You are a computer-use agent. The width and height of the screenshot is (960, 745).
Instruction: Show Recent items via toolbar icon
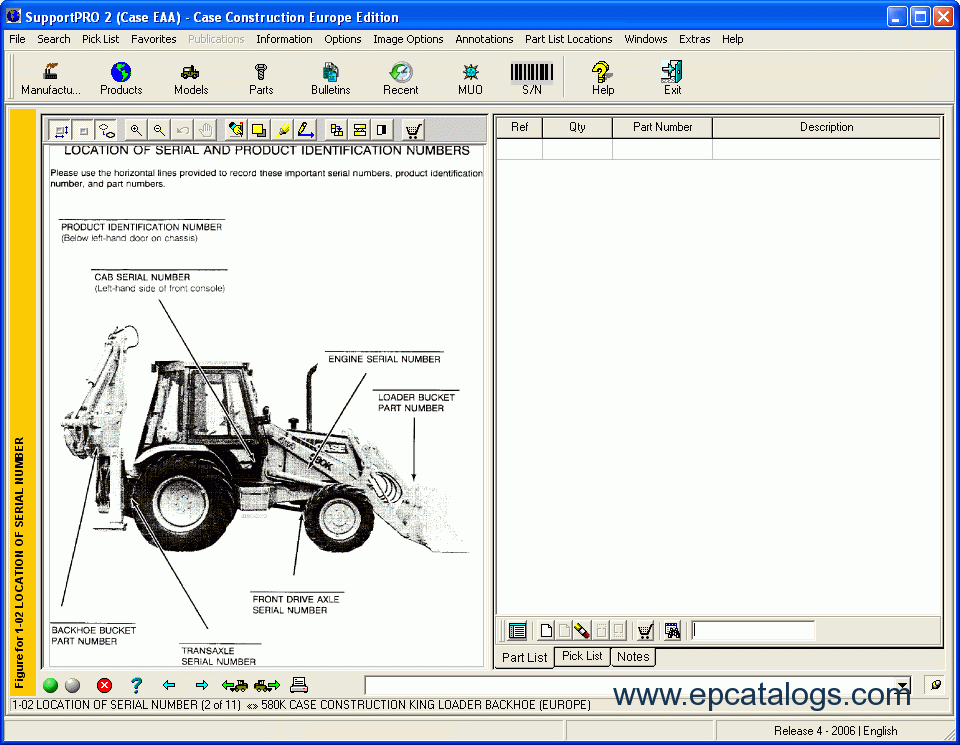click(400, 78)
